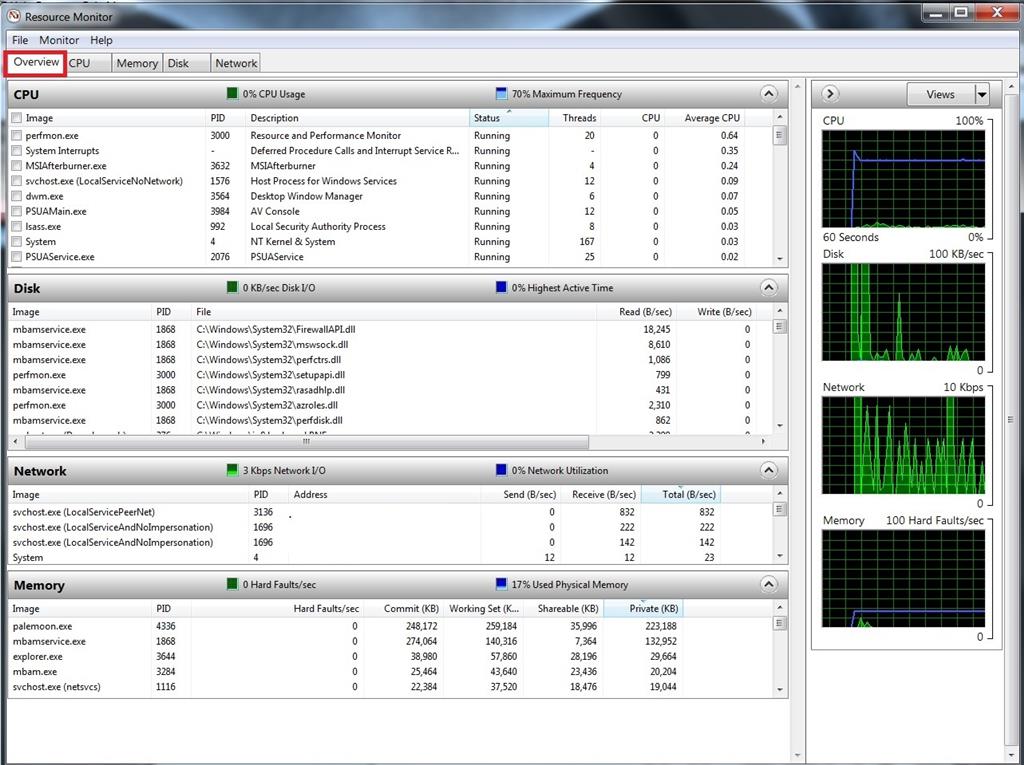Select the Overview tab

[36, 62]
